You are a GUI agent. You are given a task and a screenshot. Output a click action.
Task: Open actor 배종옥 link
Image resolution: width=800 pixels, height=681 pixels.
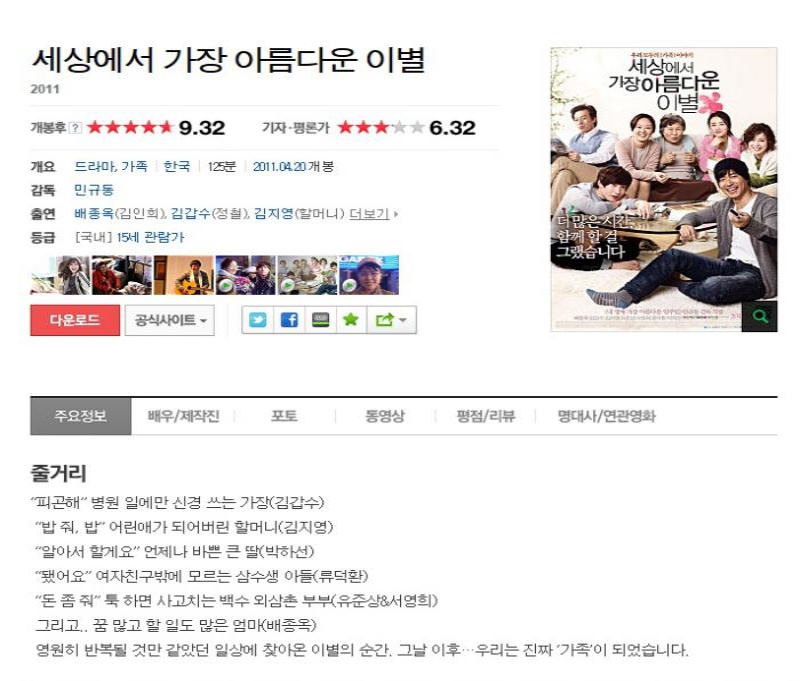pos(94,214)
